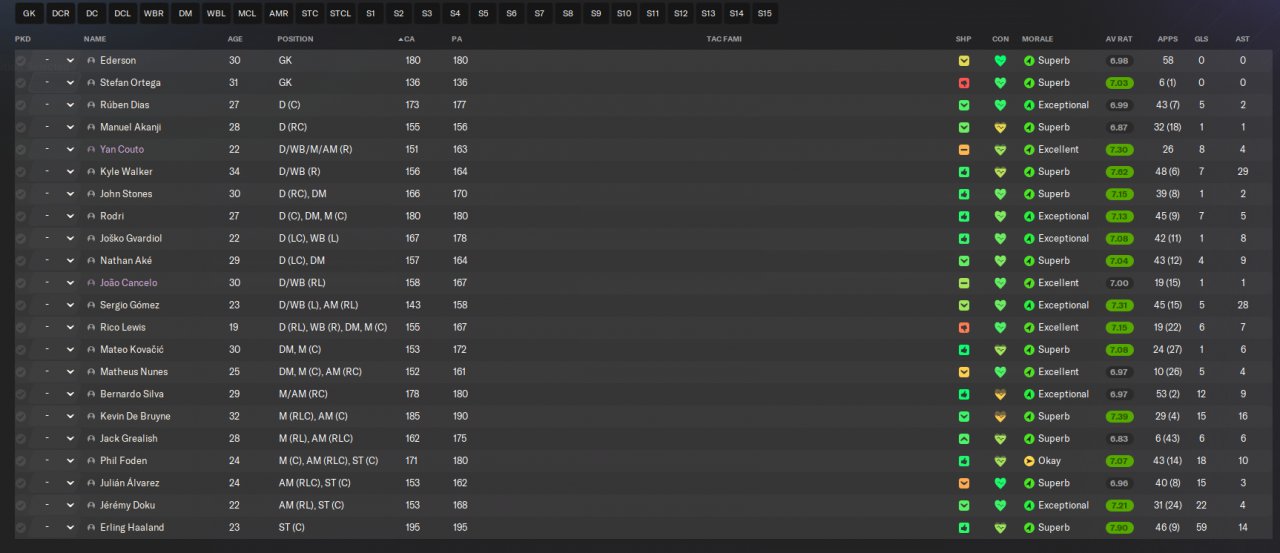
Task: Toggle the picked checkbox for Jack Grealish
Action: 20,438
